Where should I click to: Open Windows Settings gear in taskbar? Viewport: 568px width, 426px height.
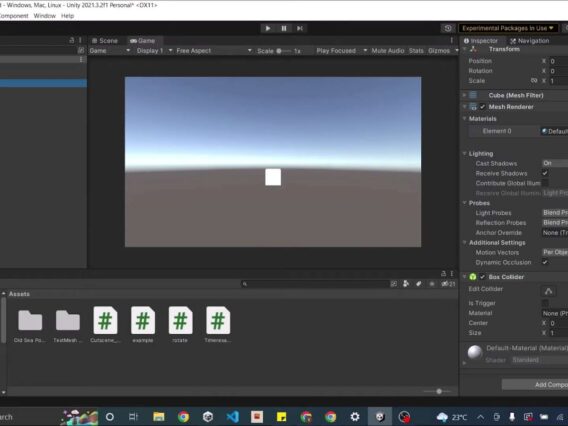click(x=355, y=417)
